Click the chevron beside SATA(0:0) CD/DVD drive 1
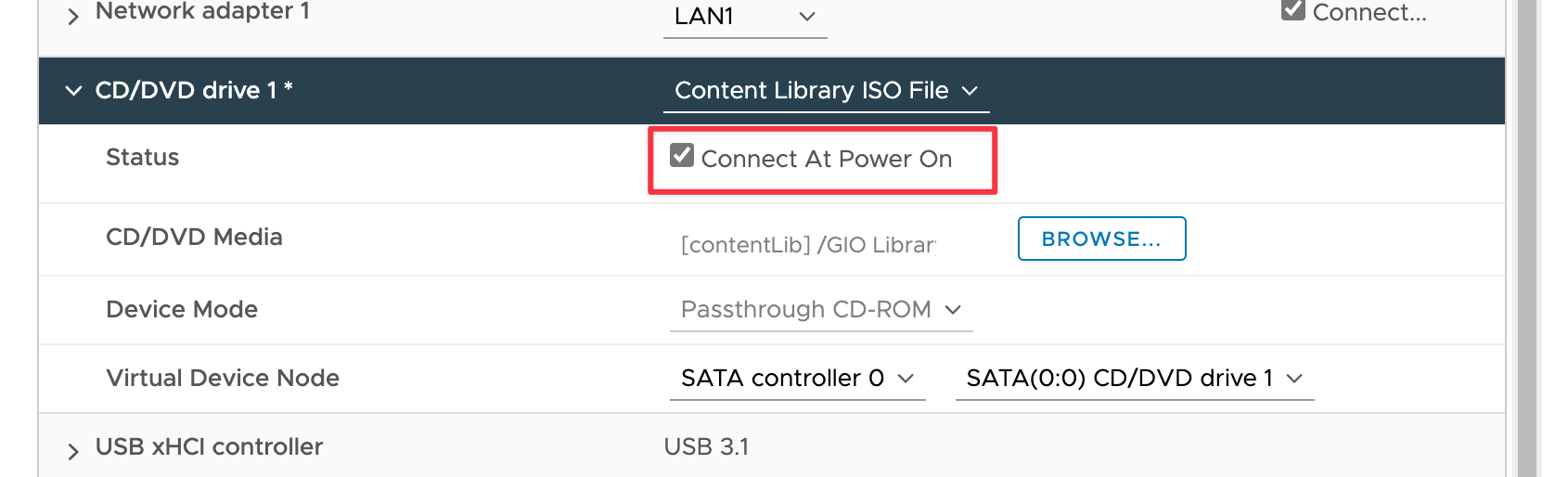This screenshot has height=477, width=1568. (x=1295, y=379)
